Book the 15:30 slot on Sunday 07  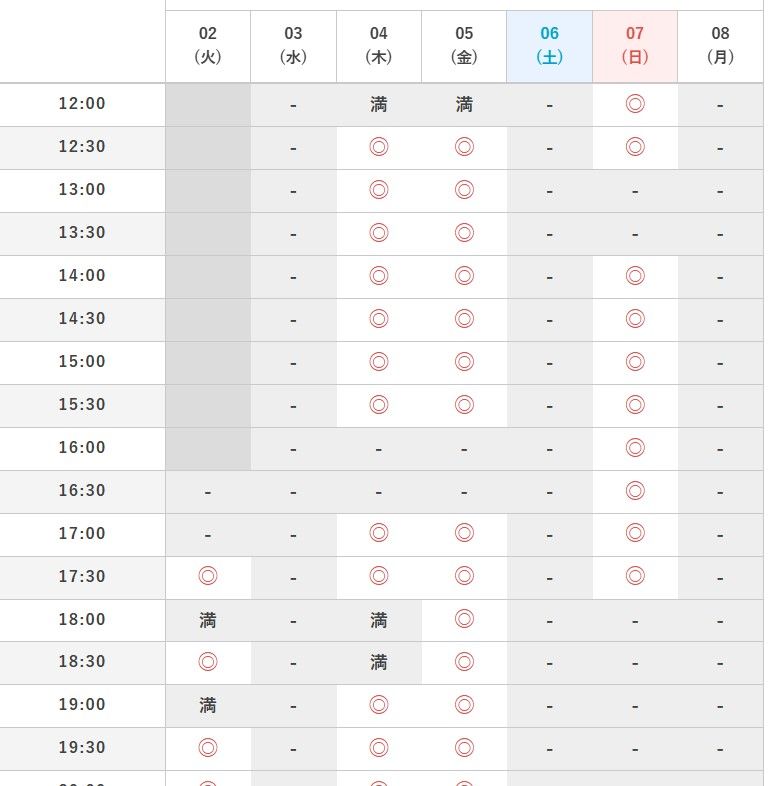tap(635, 405)
